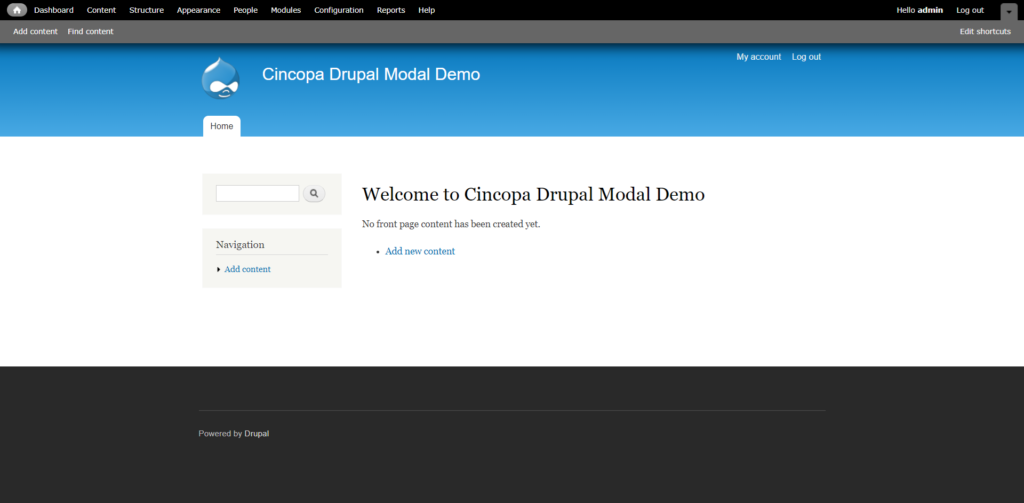Click Add content in Navigation block

(x=248, y=269)
